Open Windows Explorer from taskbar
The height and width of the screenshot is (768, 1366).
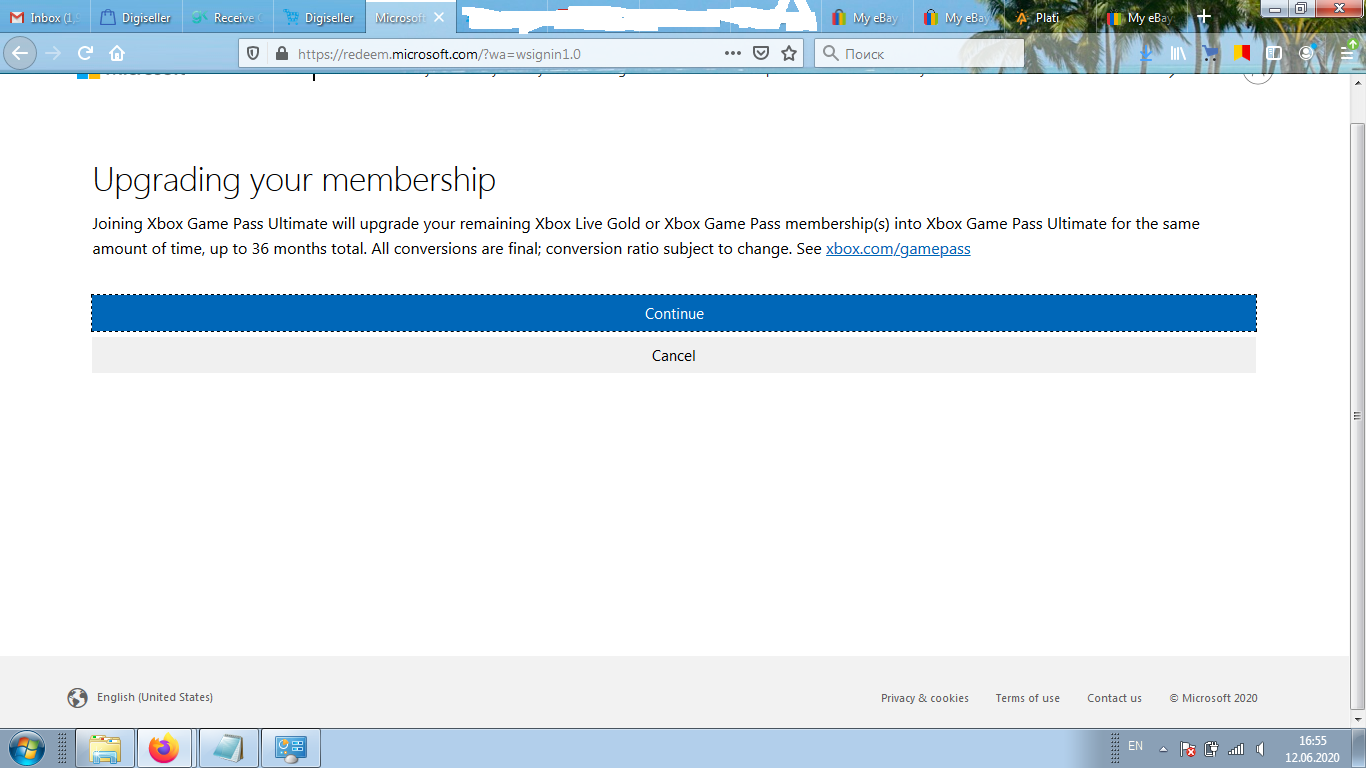[x=105, y=748]
